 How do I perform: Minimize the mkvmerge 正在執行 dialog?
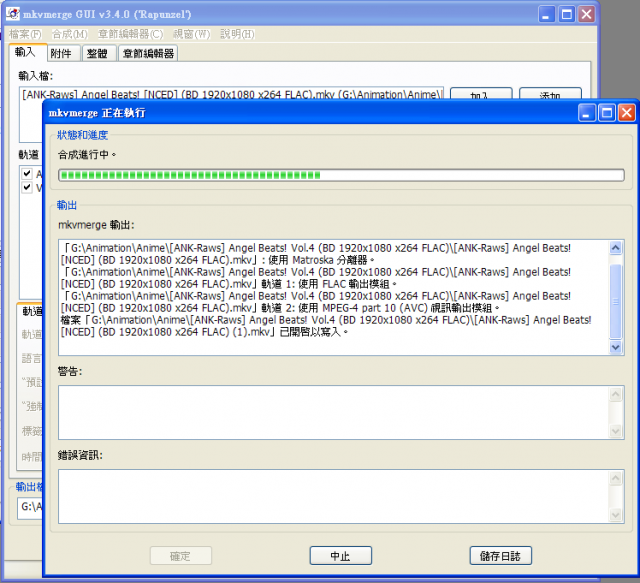587,113
